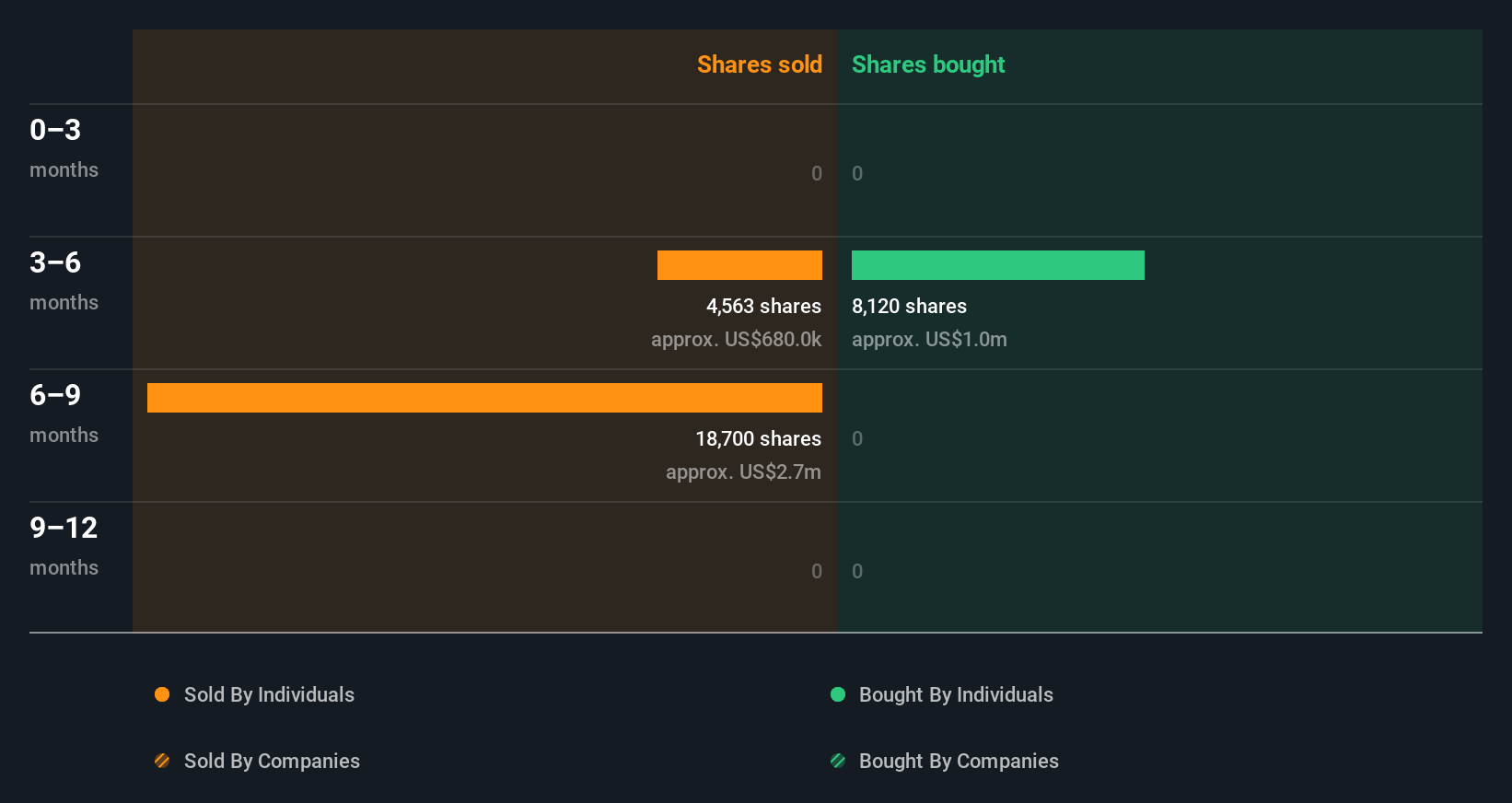
Task: Click the orange 18,700 shares sold bar
Action: [x=484, y=398]
